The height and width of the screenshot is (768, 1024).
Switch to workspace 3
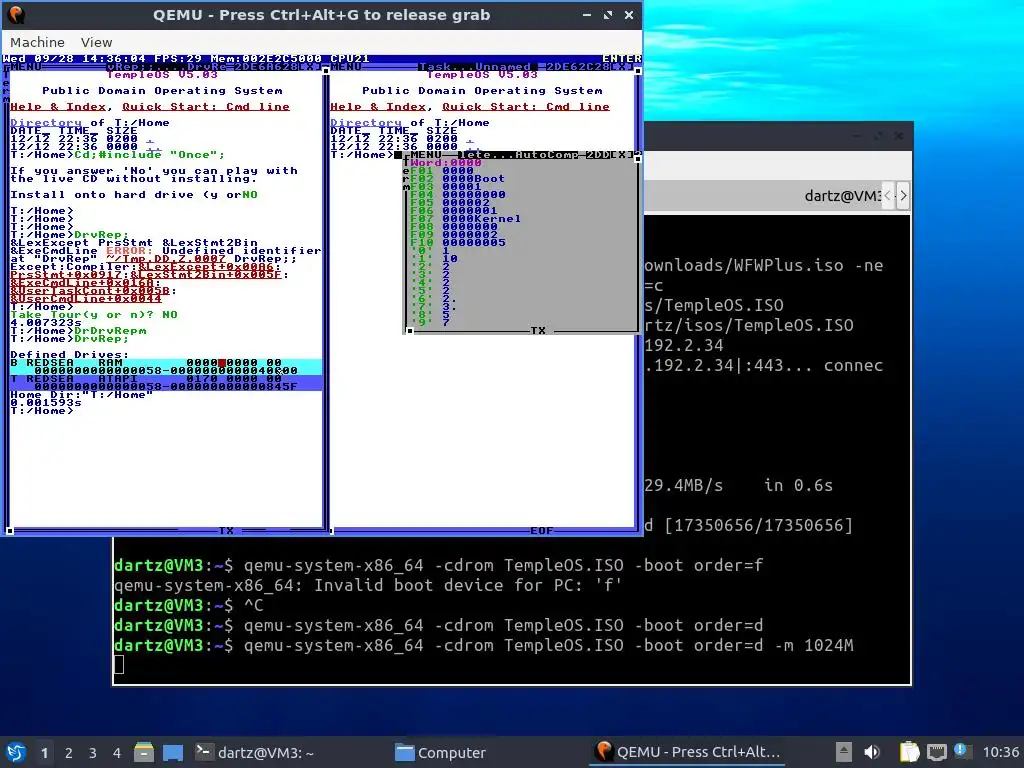coord(93,753)
